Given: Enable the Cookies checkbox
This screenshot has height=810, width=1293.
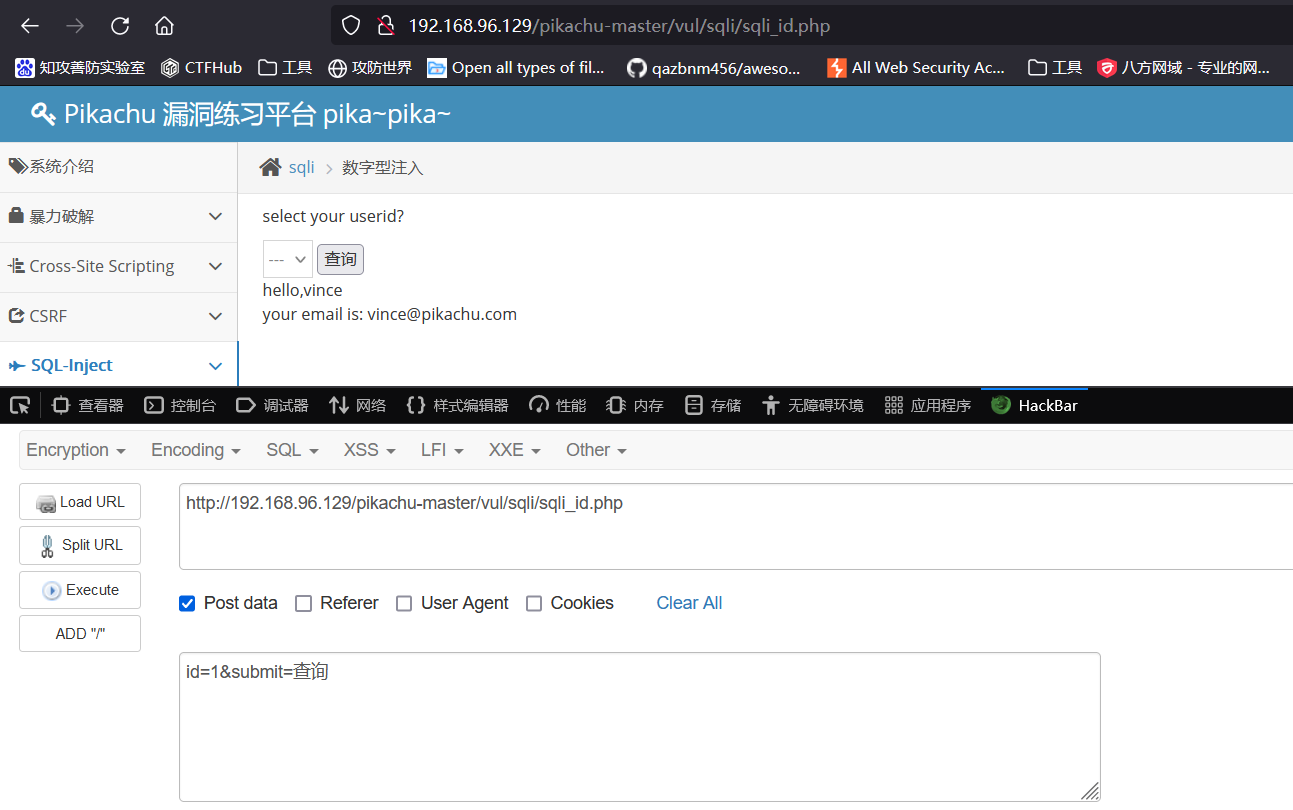Looking at the screenshot, I should point(534,603).
